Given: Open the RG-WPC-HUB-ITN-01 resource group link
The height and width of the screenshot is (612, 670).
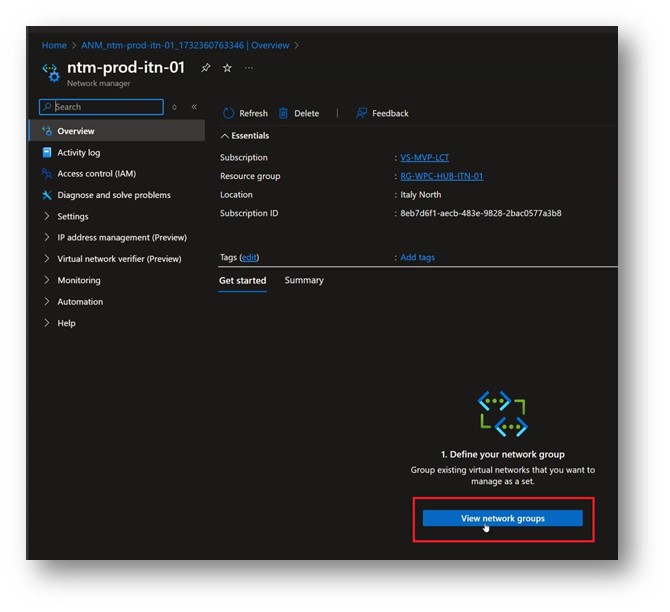Looking at the screenshot, I should pos(441,176).
